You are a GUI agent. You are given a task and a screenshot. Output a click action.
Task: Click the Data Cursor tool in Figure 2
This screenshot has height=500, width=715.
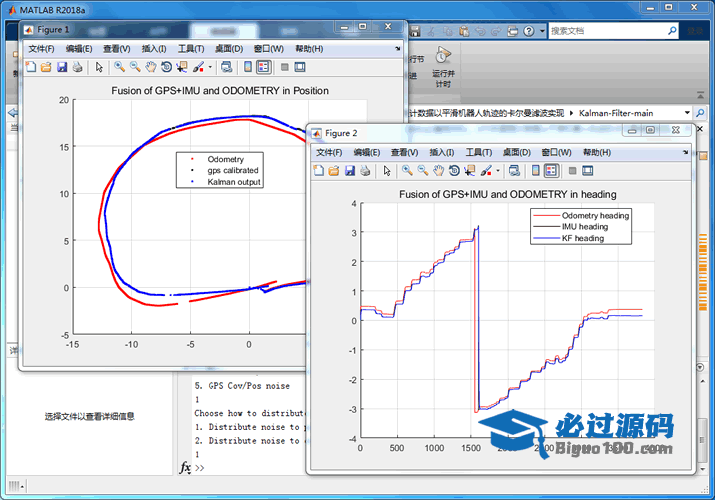coord(470,171)
